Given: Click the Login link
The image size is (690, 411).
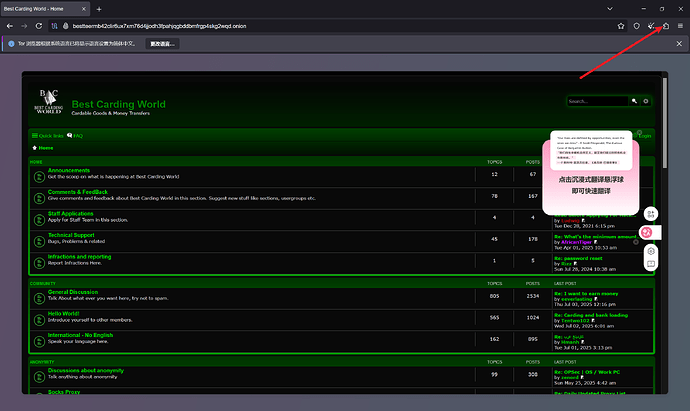Looking at the screenshot, I should click(x=645, y=136).
